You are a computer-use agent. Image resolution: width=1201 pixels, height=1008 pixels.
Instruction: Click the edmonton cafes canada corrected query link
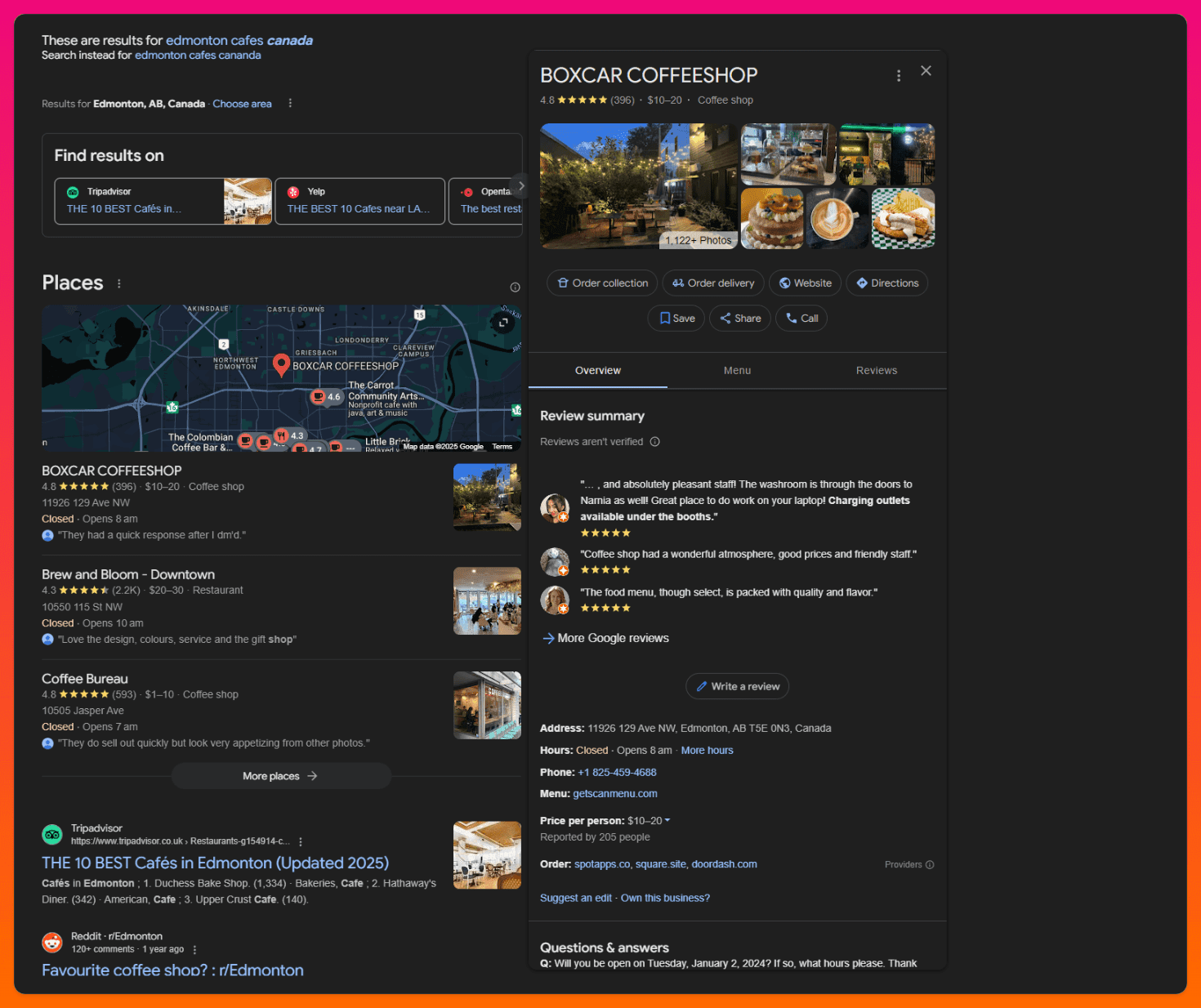coord(239,41)
